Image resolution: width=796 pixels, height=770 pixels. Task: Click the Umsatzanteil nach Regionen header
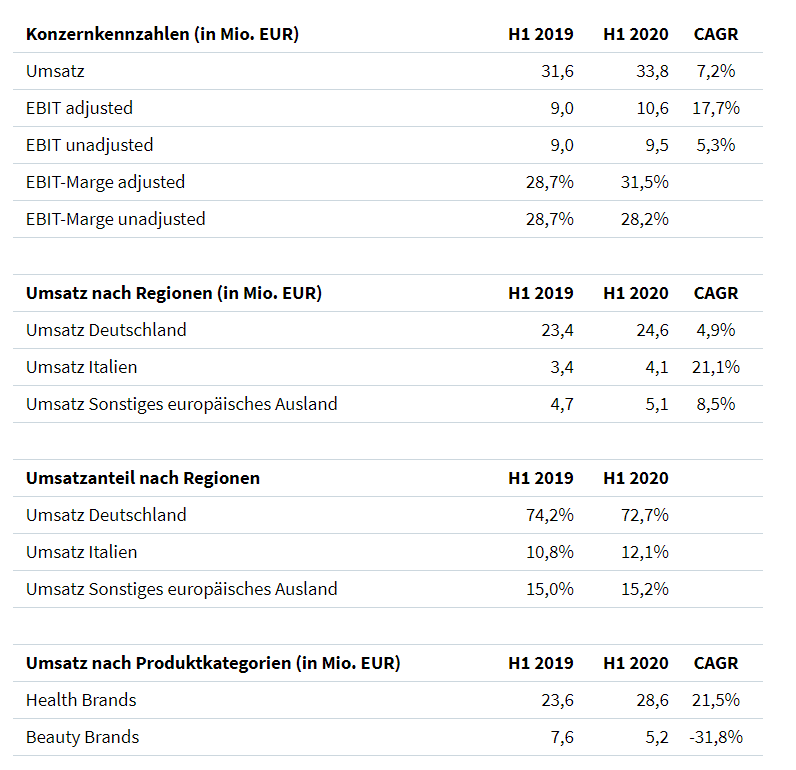click(x=142, y=478)
